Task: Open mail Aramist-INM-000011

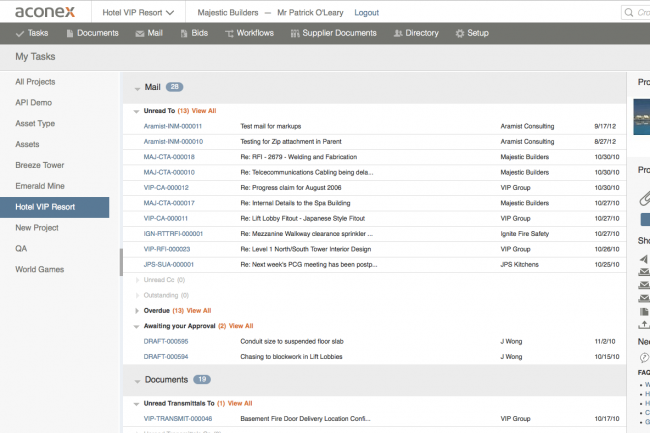Action: click(x=172, y=126)
